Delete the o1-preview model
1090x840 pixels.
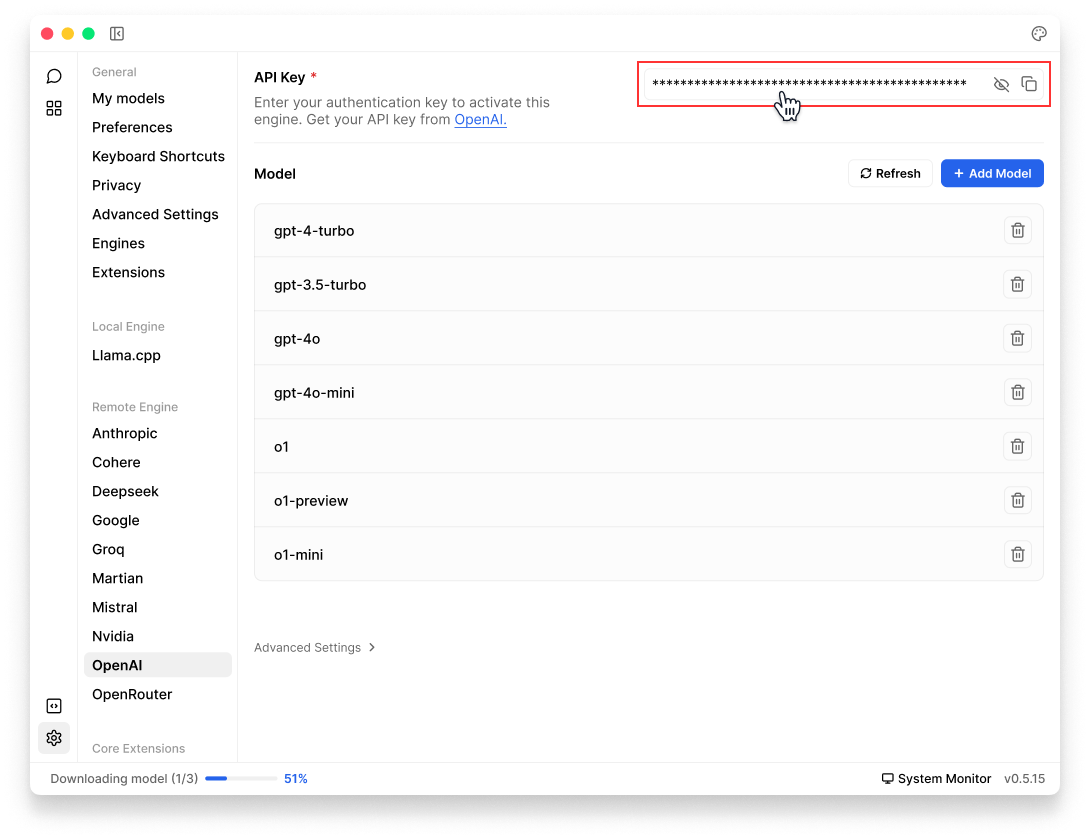tap(1018, 501)
